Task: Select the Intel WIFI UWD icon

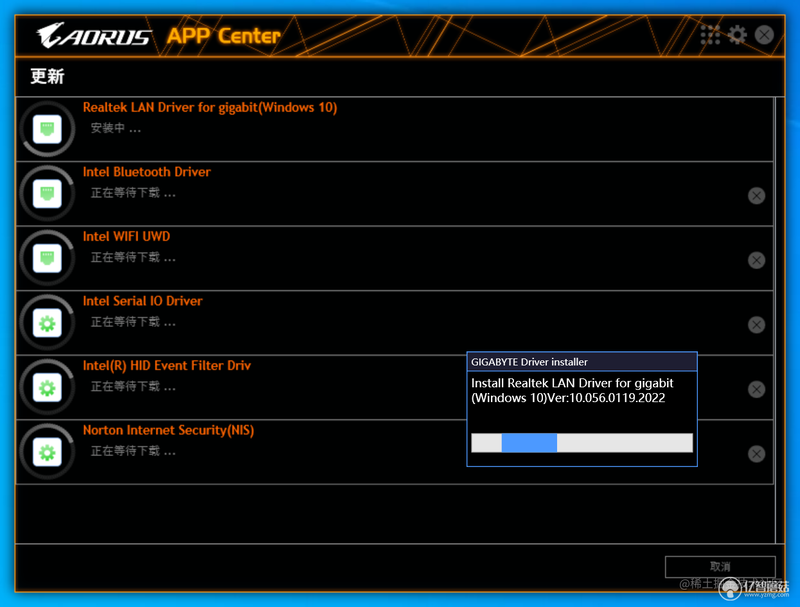Action: tap(47, 258)
